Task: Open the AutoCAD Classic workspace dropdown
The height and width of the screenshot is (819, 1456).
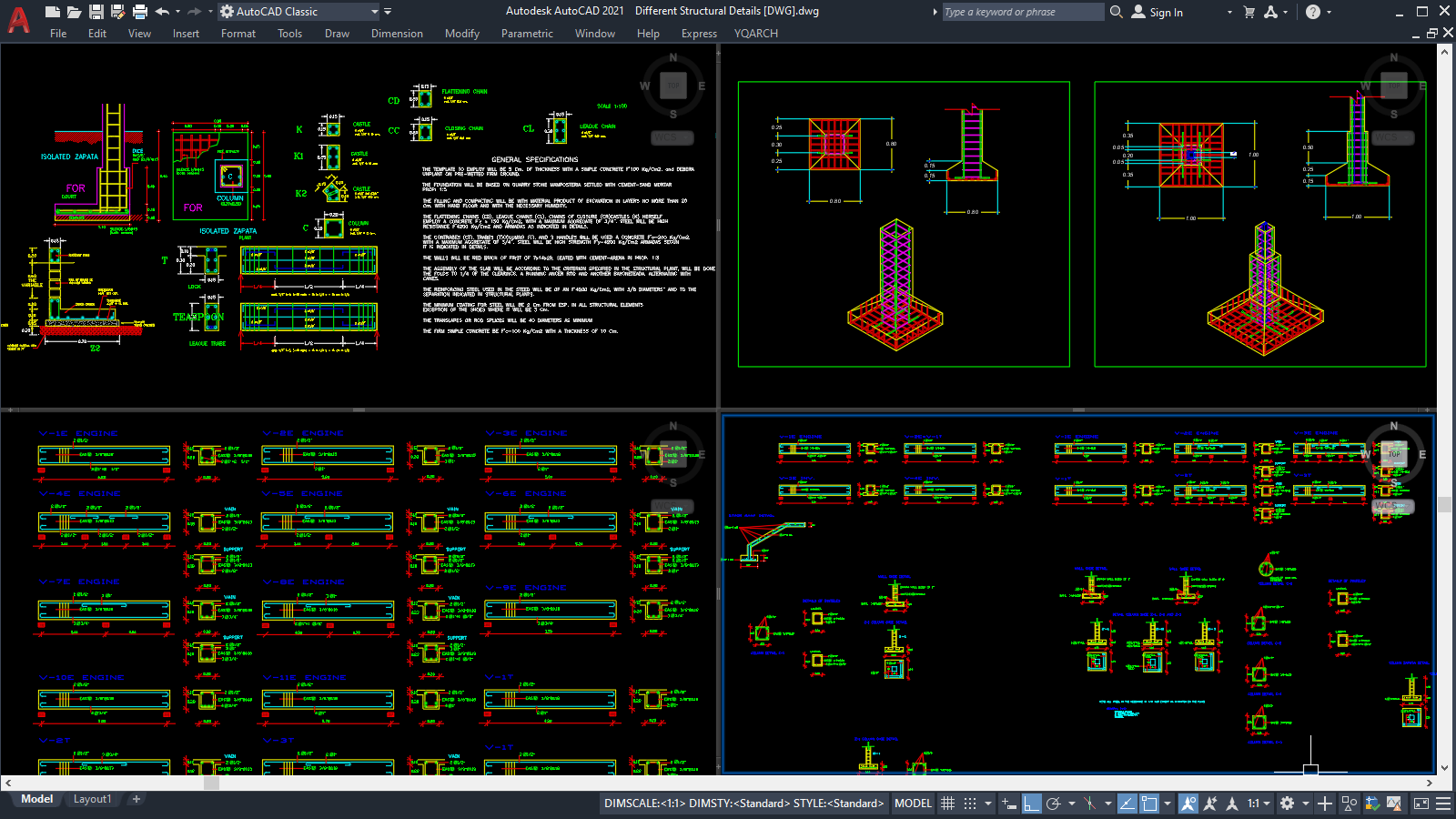Action: point(375,12)
